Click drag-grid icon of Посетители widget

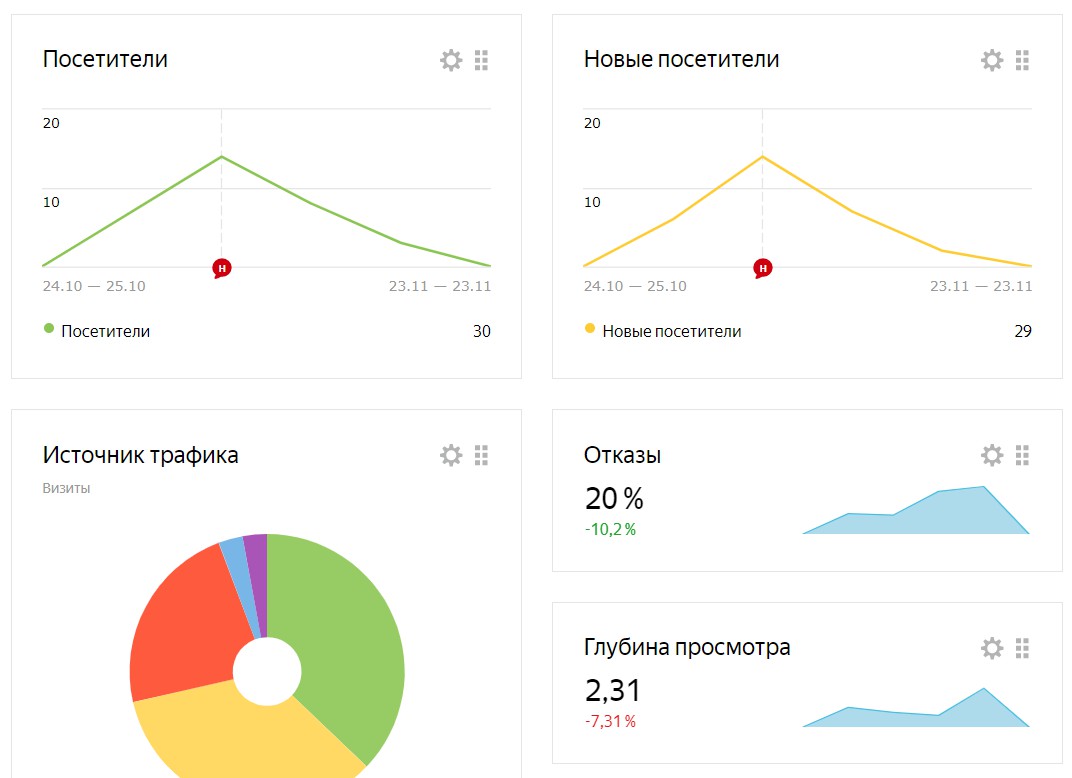(481, 60)
